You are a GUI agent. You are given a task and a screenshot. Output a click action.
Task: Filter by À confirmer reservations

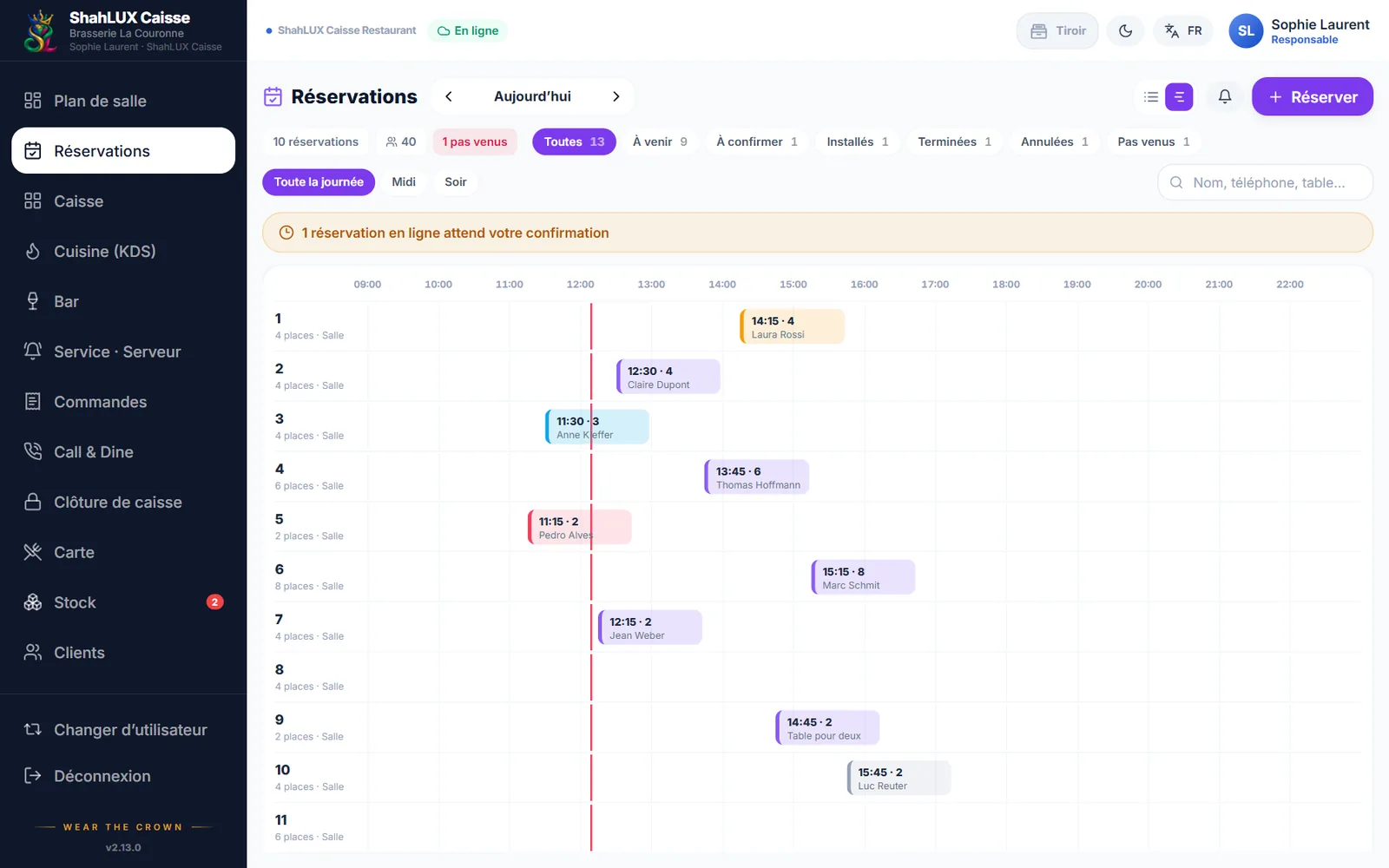[x=757, y=141]
